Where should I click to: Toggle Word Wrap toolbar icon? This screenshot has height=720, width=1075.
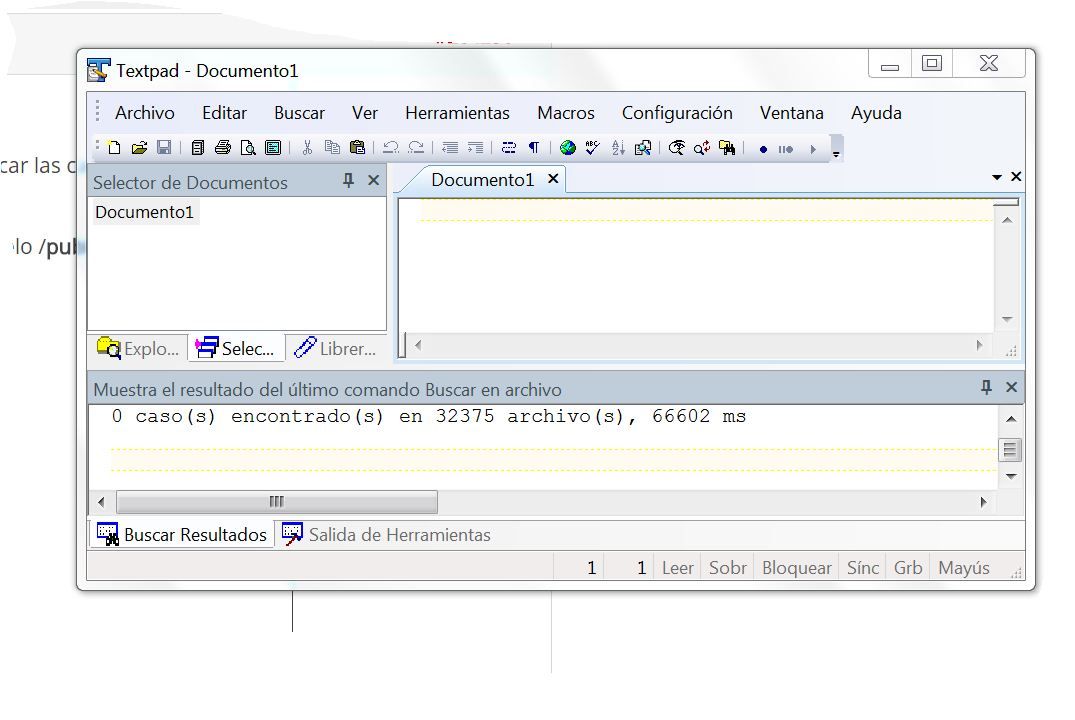pos(509,147)
